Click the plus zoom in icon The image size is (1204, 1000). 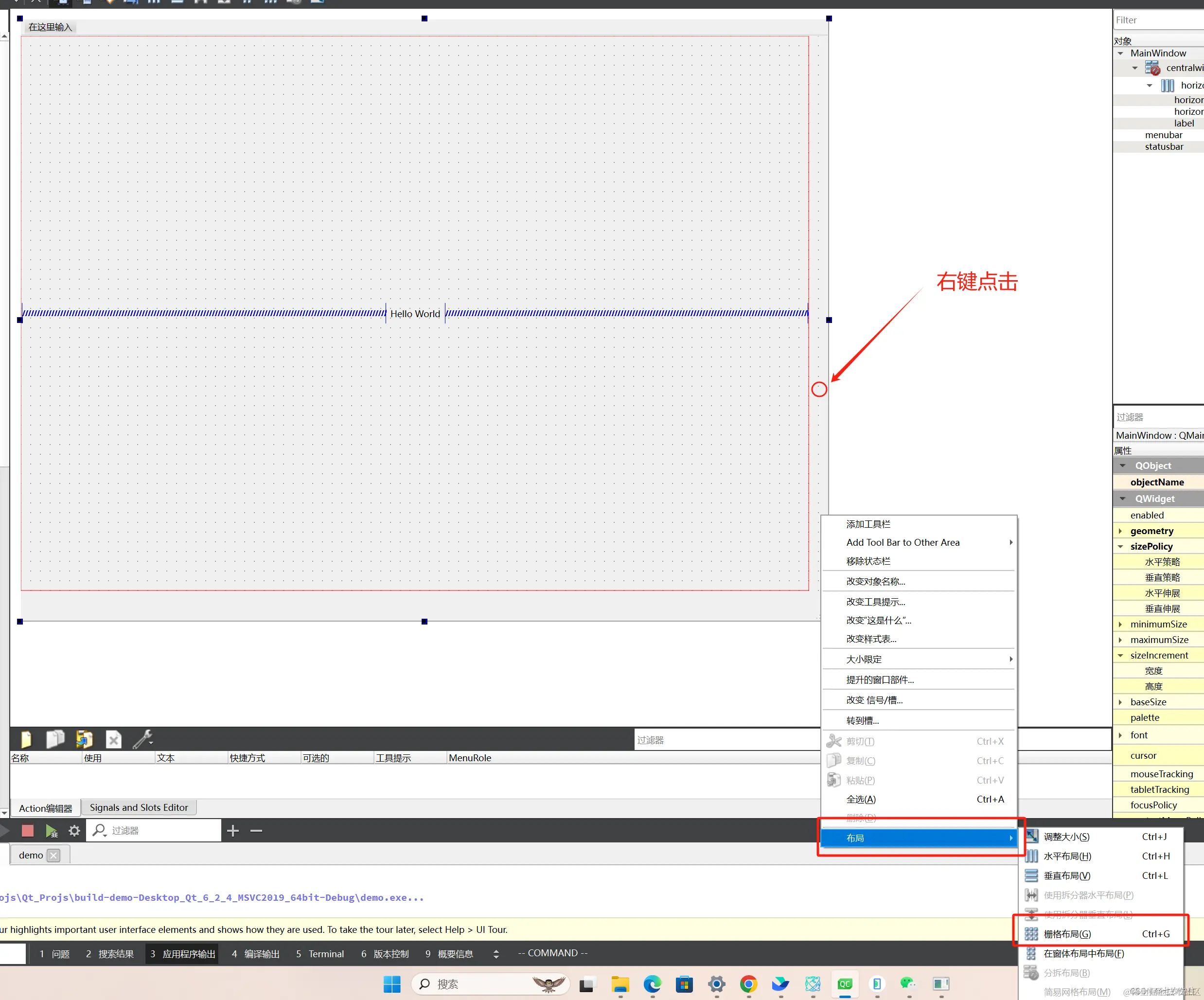tap(233, 831)
